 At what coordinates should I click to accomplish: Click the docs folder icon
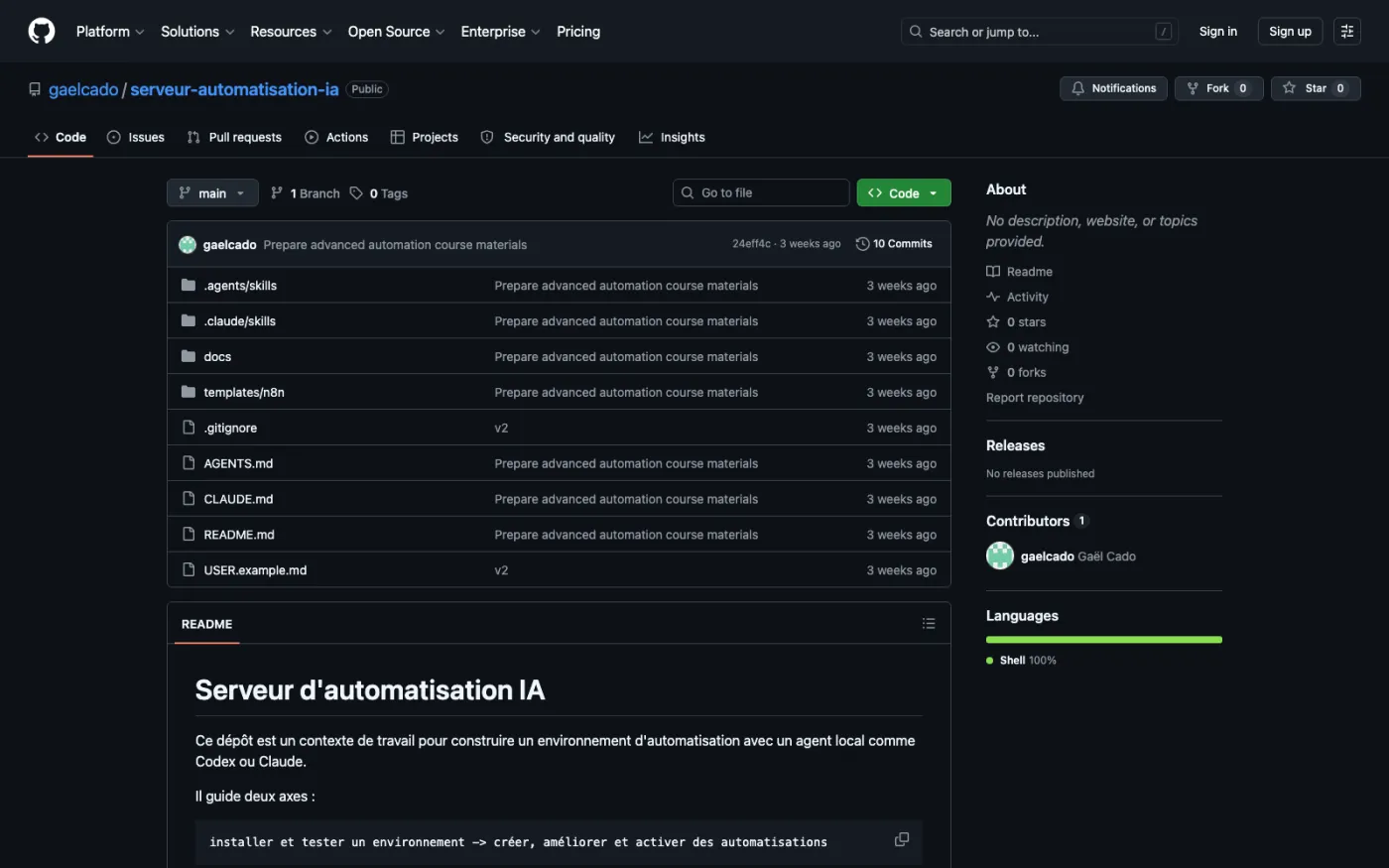(x=189, y=356)
